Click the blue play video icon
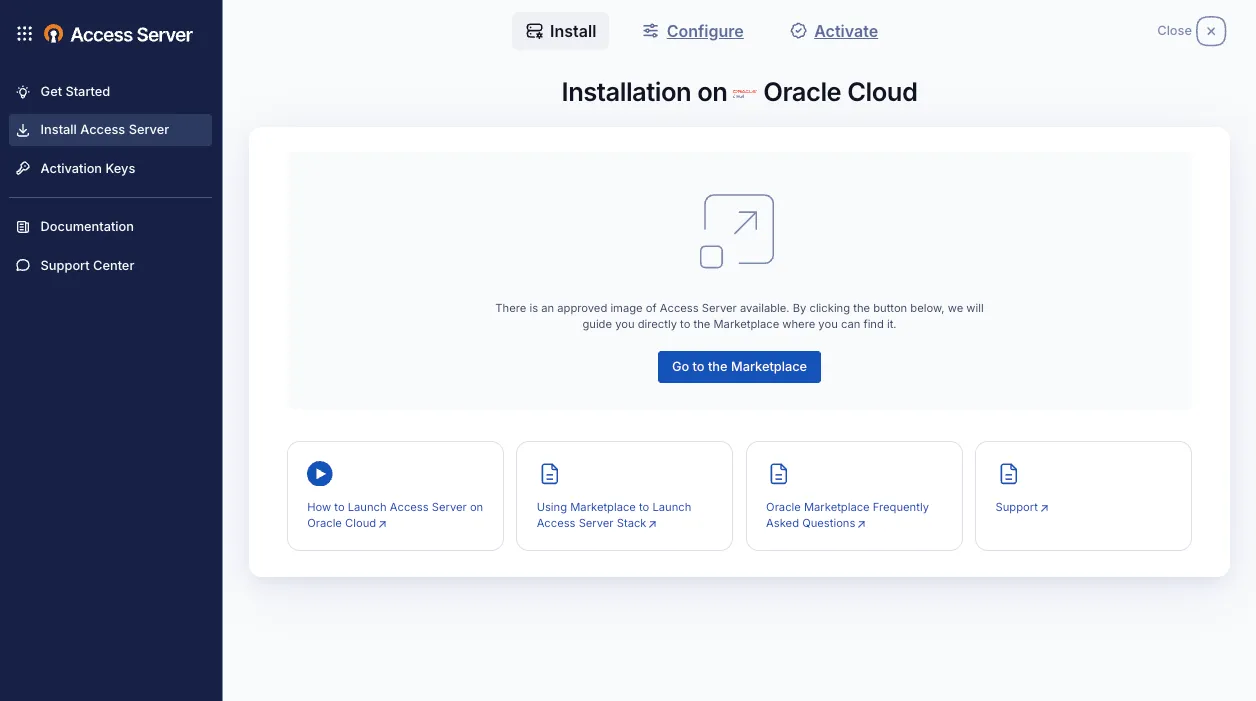 [319, 474]
